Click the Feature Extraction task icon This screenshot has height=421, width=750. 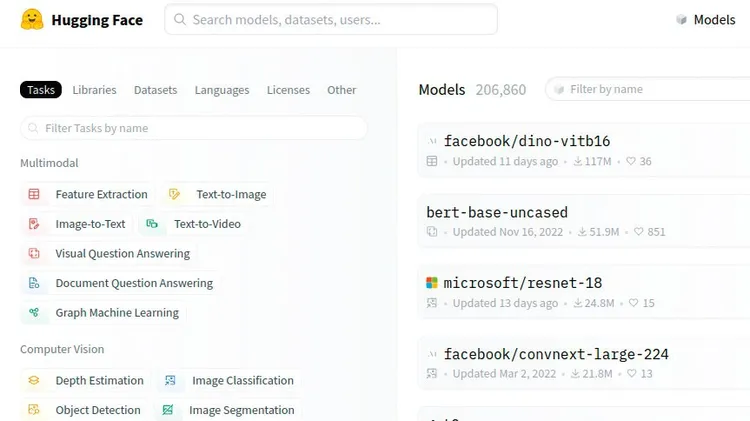click(34, 194)
